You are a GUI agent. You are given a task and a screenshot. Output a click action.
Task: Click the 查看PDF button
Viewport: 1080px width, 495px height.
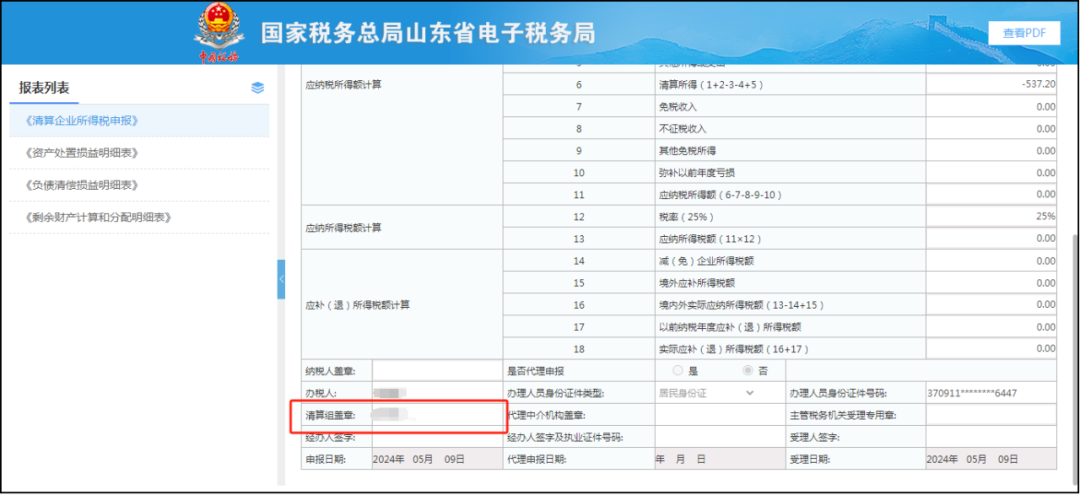point(1024,32)
